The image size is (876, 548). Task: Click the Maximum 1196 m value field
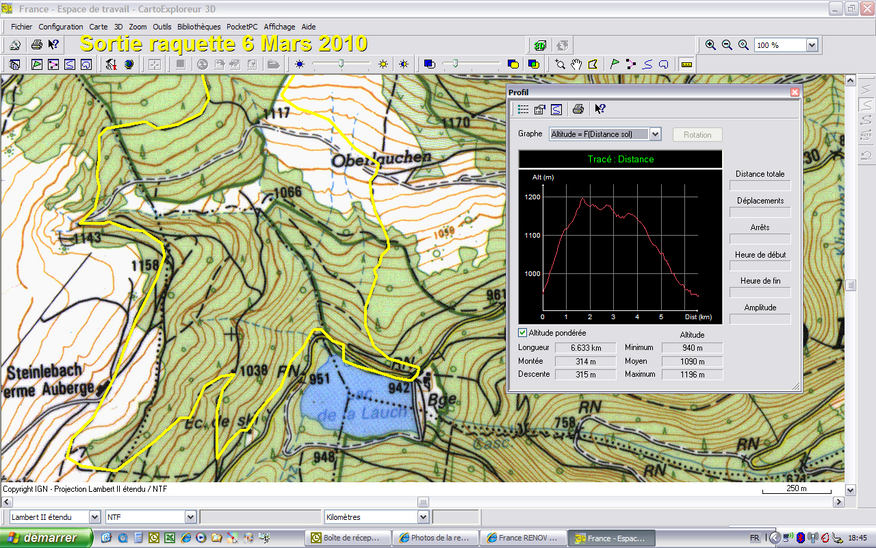[692, 374]
